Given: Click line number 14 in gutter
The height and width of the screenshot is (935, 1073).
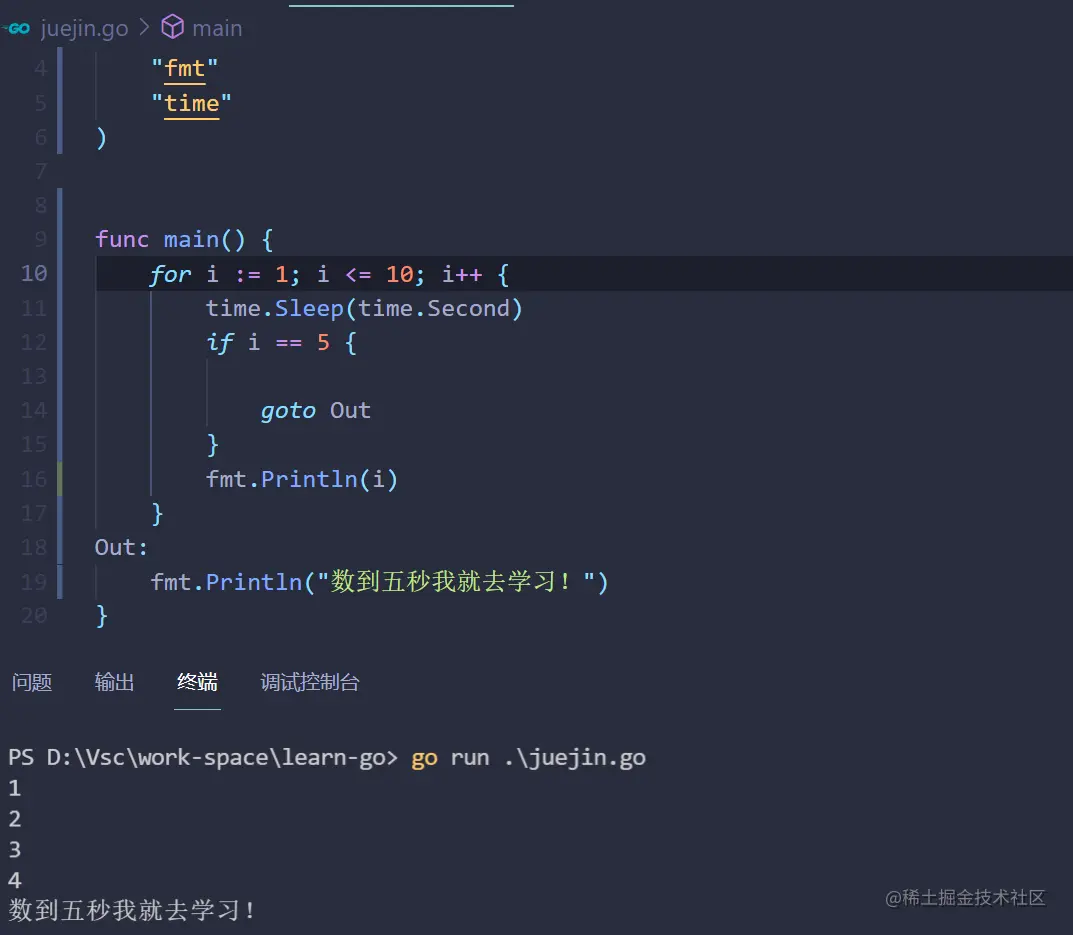Looking at the screenshot, I should (x=34, y=410).
